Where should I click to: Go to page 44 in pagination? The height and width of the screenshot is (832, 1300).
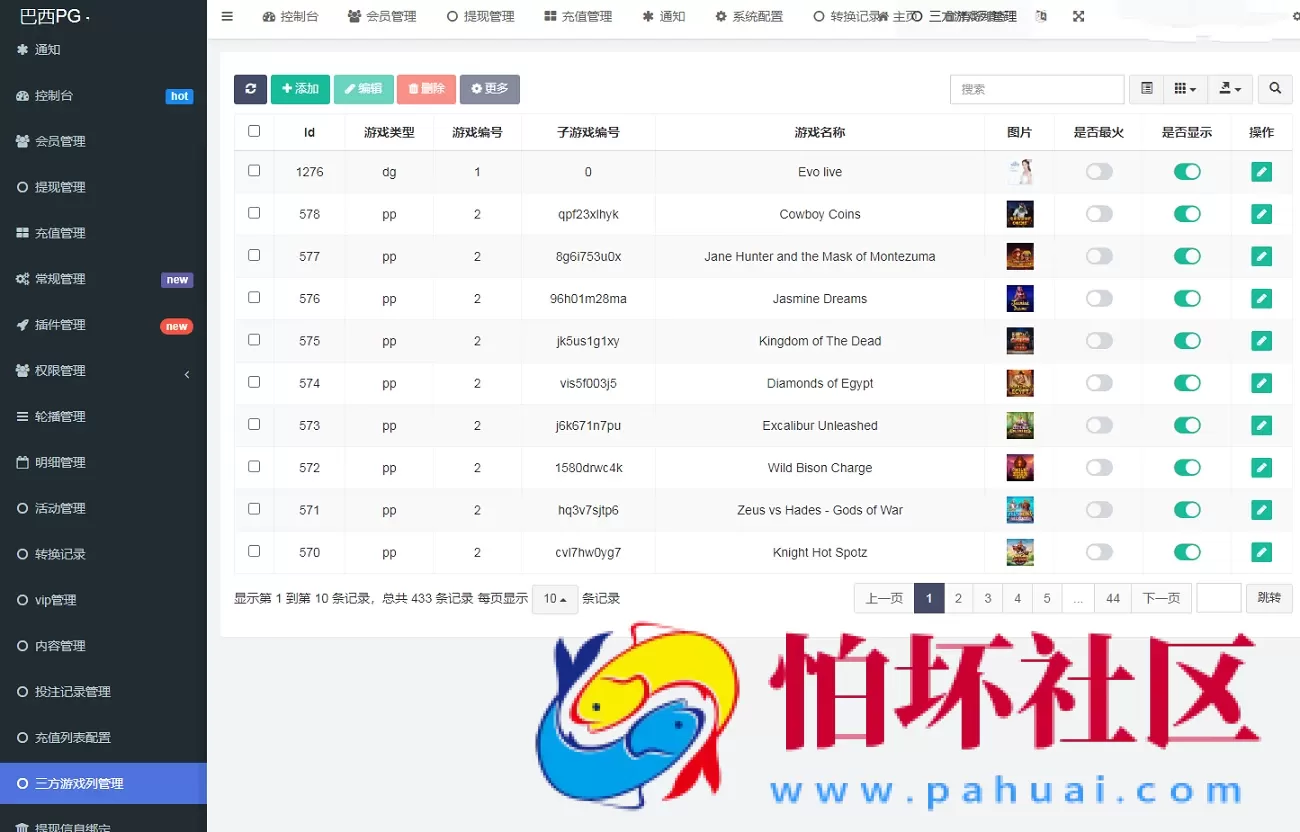[1112, 597]
